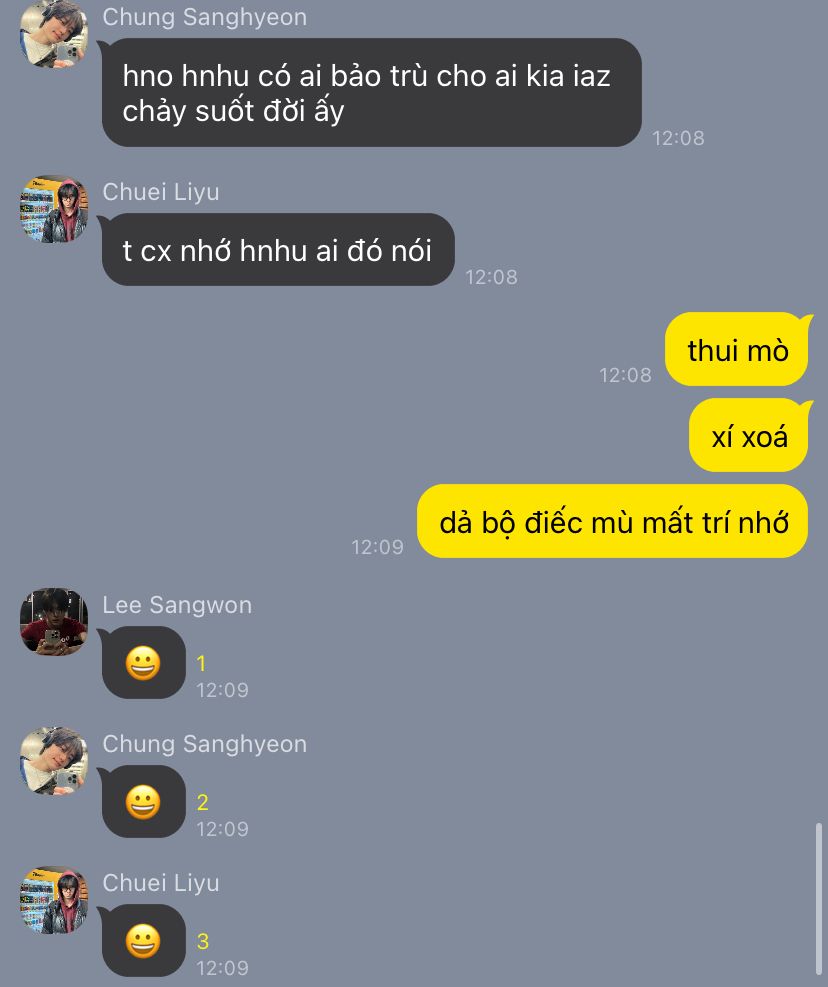Click the unread count 3 beside Chuei Liyu's emoji

[202, 941]
